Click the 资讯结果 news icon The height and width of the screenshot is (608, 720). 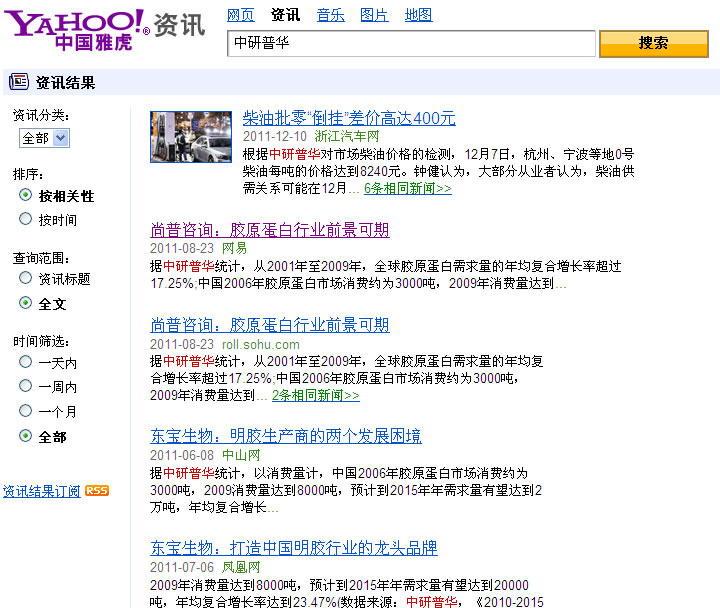coord(20,83)
